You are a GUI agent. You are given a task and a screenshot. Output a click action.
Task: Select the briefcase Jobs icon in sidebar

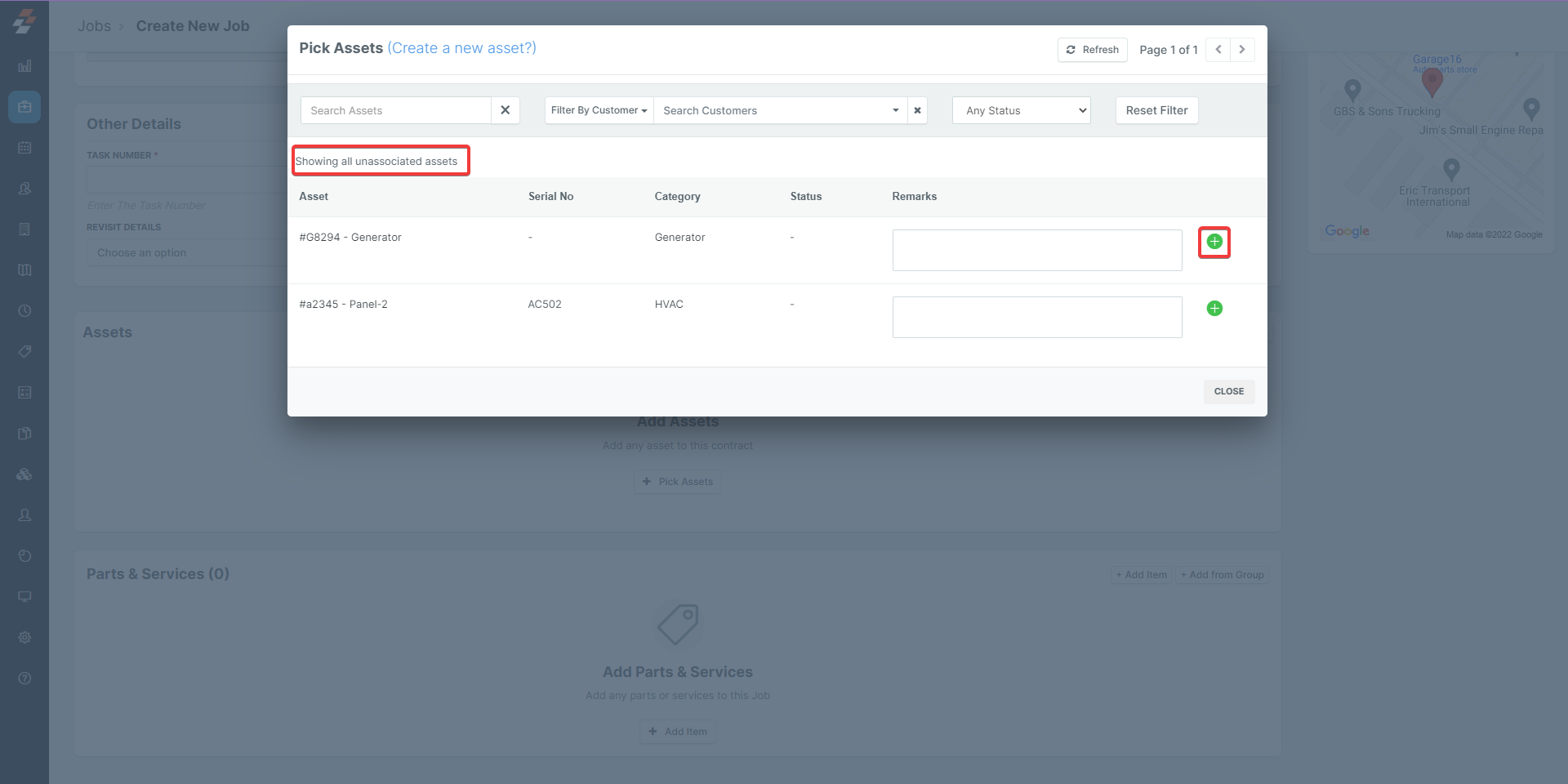point(24,107)
